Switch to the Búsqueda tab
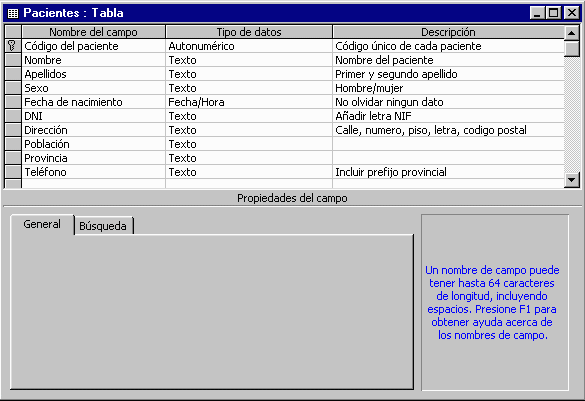The width and height of the screenshot is (585, 401). tap(103, 226)
